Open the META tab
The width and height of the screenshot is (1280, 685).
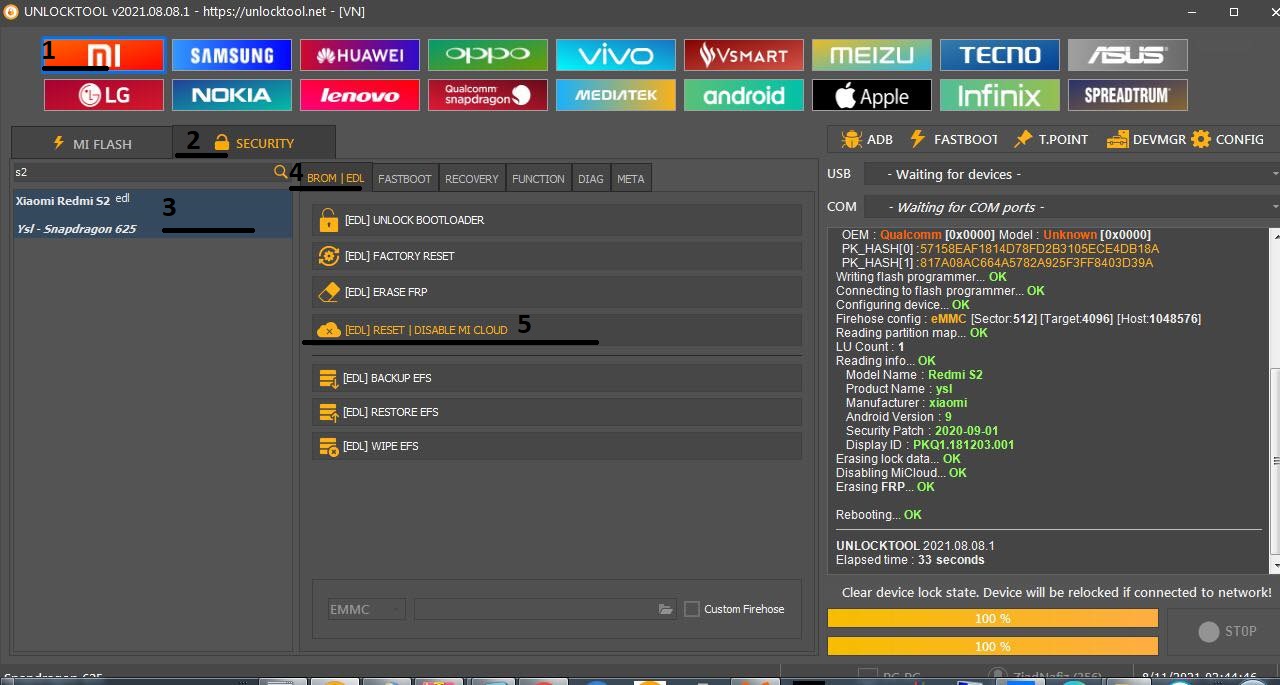click(x=631, y=178)
